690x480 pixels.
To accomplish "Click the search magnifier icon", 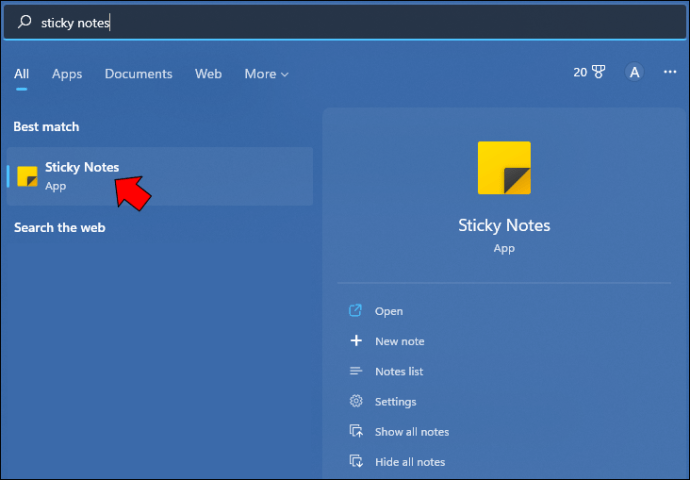I will click(x=25, y=22).
